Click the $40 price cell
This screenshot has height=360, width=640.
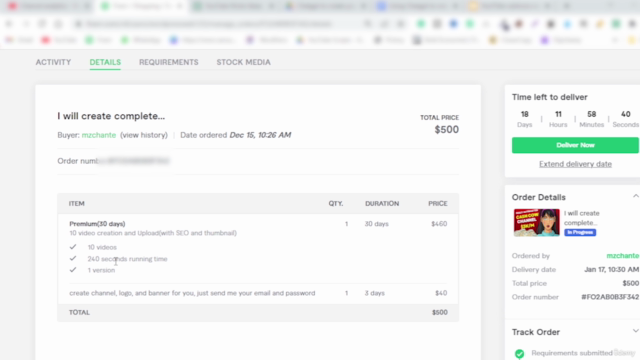click(441, 293)
